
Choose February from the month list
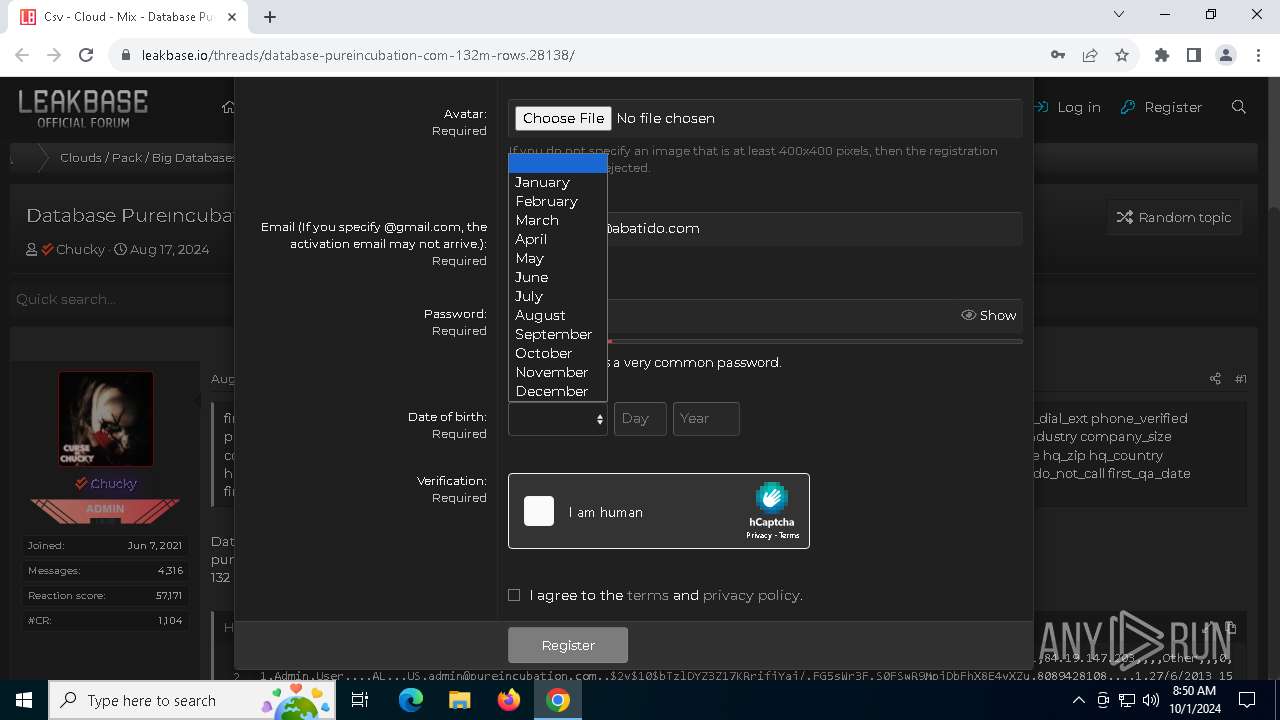pos(557,201)
